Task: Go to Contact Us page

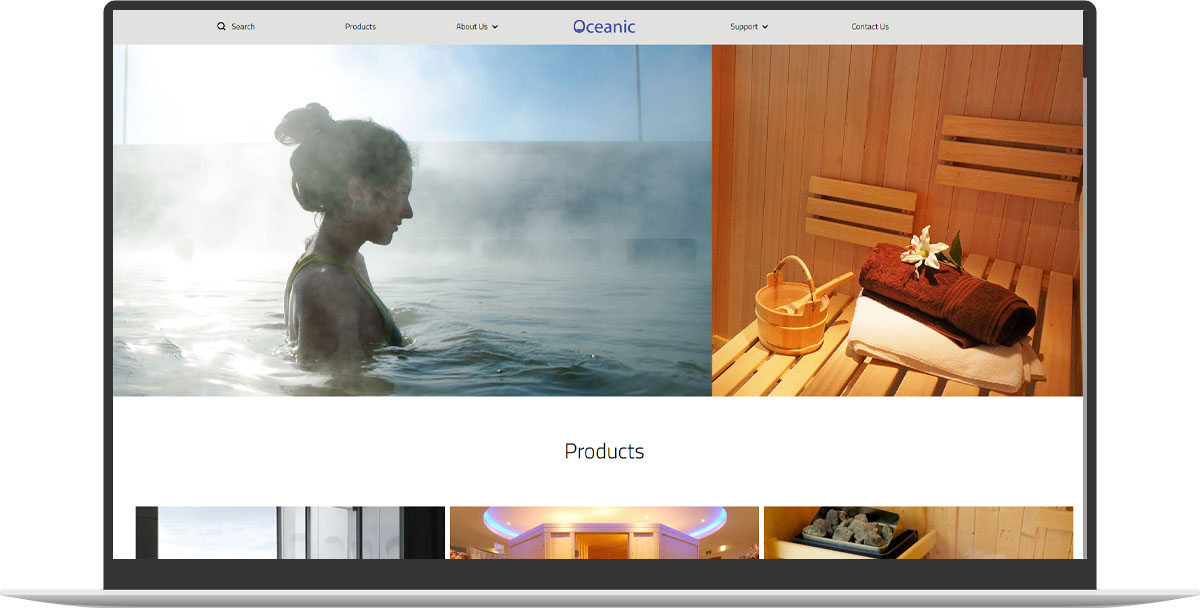Action: click(x=870, y=27)
